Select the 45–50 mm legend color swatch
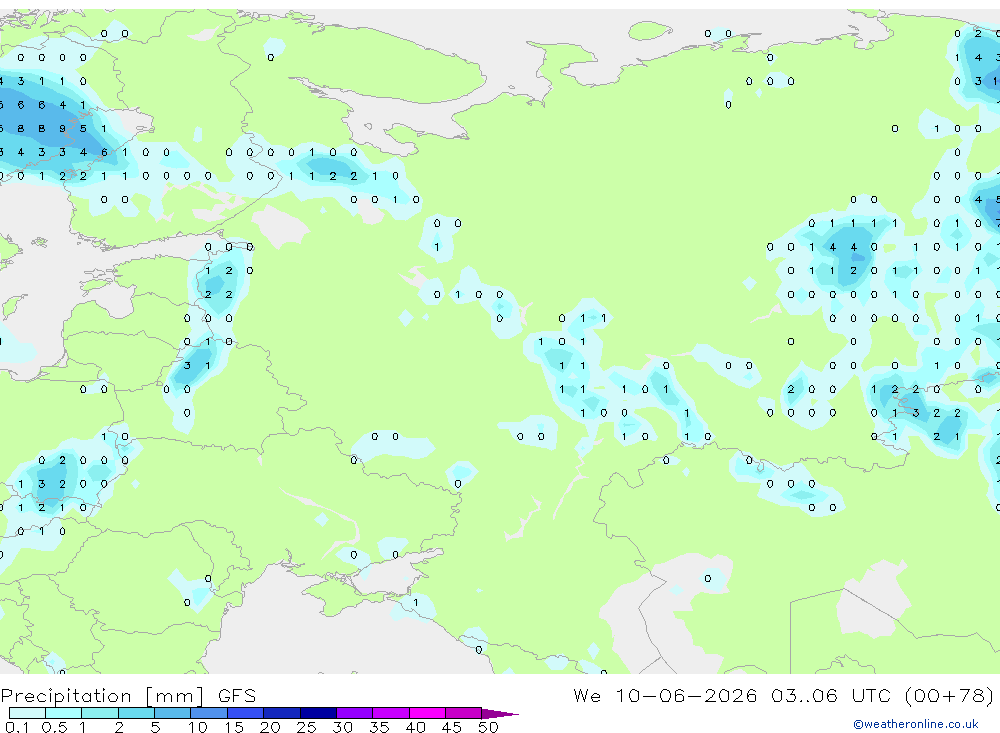Image resolution: width=1000 pixels, height=733 pixels. (464, 713)
